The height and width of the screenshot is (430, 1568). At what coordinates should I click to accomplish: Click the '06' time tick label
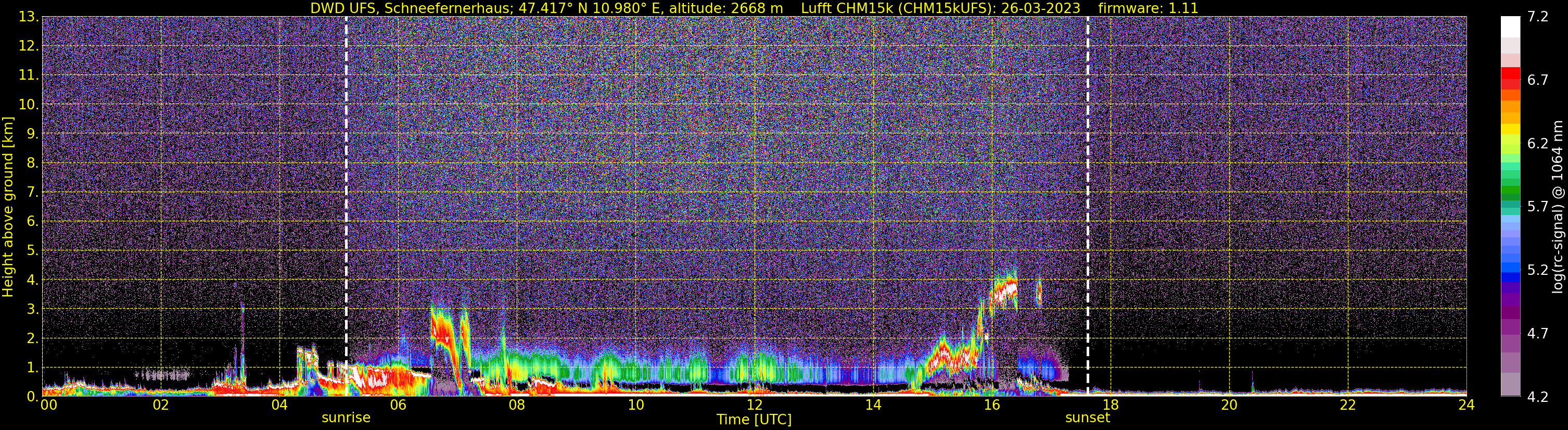click(x=398, y=405)
